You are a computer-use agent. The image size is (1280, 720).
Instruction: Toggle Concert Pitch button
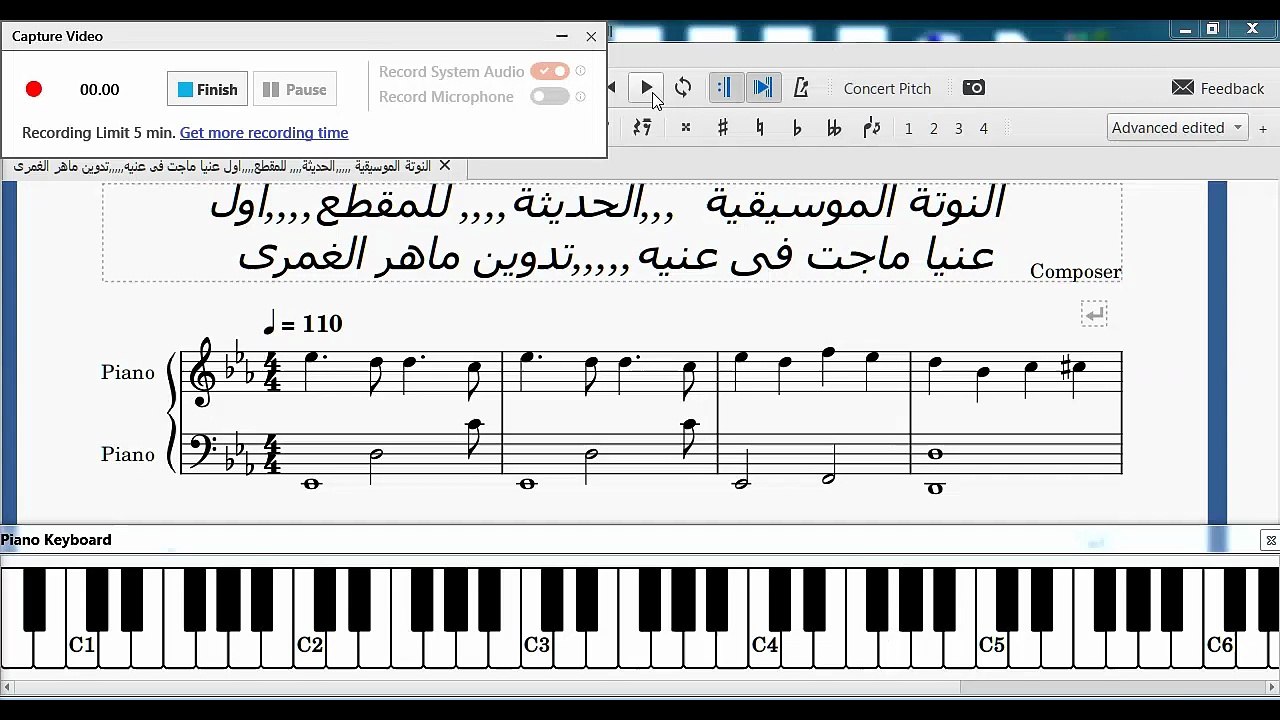pos(887,88)
